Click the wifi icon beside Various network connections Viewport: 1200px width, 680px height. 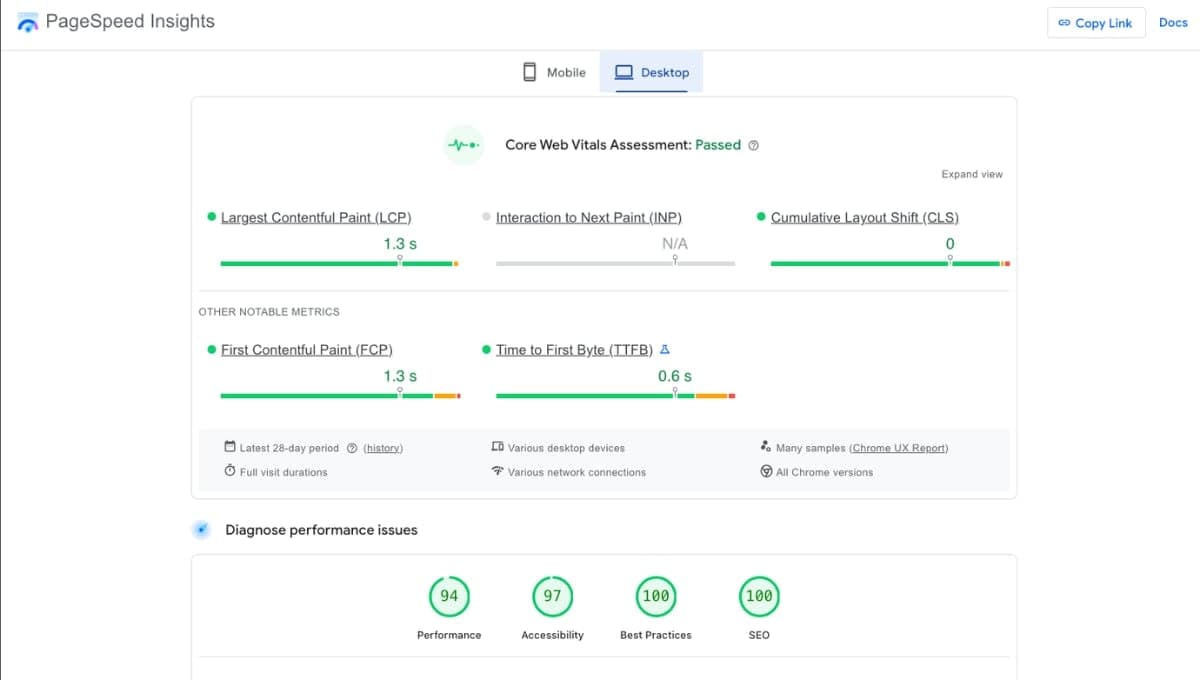(497, 471)
